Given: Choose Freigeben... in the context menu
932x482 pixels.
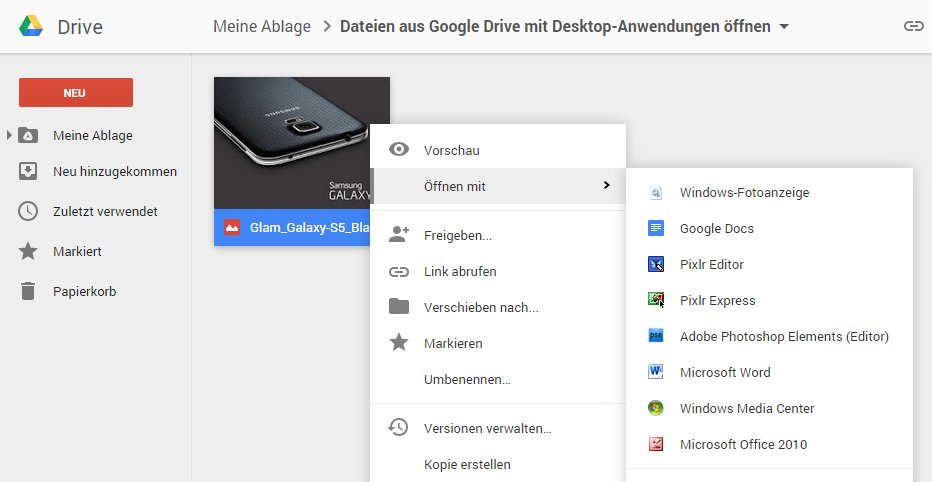Looking at the screenshot, I should tap(457, 236).
